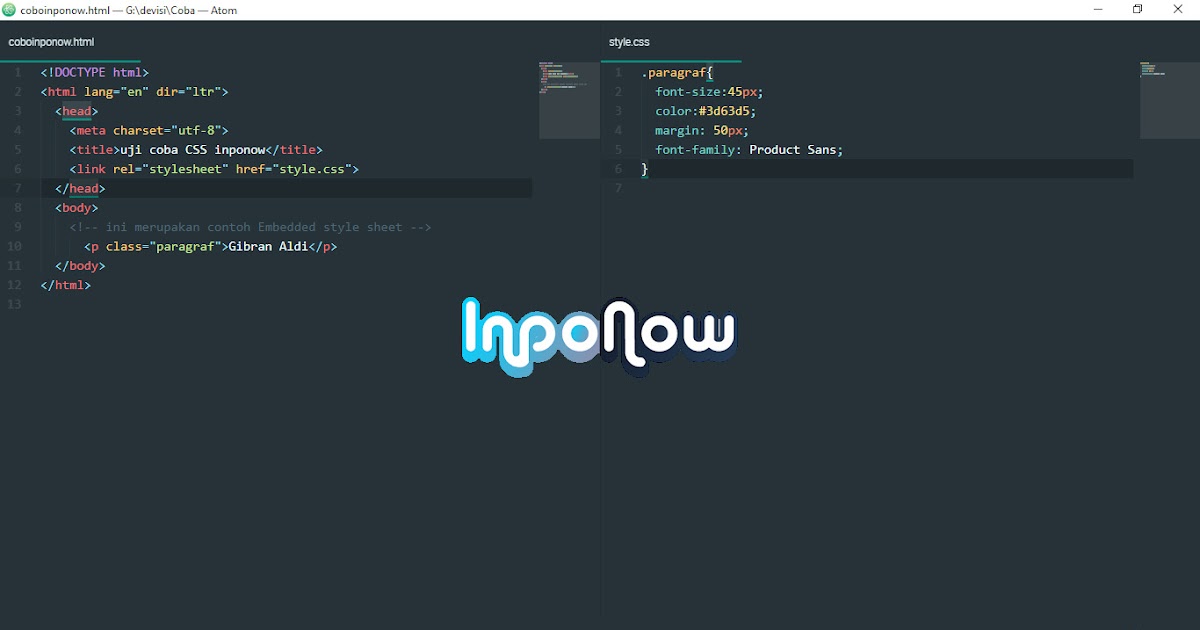The image size is (1200, 630).
Task: Click the 'Gibran Aldi' paragraph text
Action: [x=268, y=246]
